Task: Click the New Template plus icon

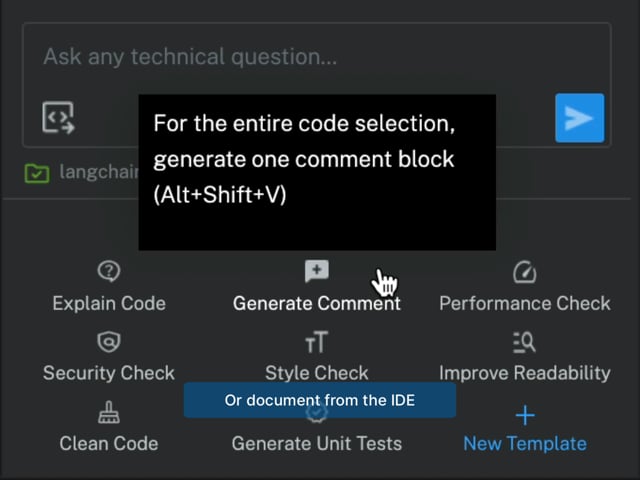Action: (x=524, y=414)
